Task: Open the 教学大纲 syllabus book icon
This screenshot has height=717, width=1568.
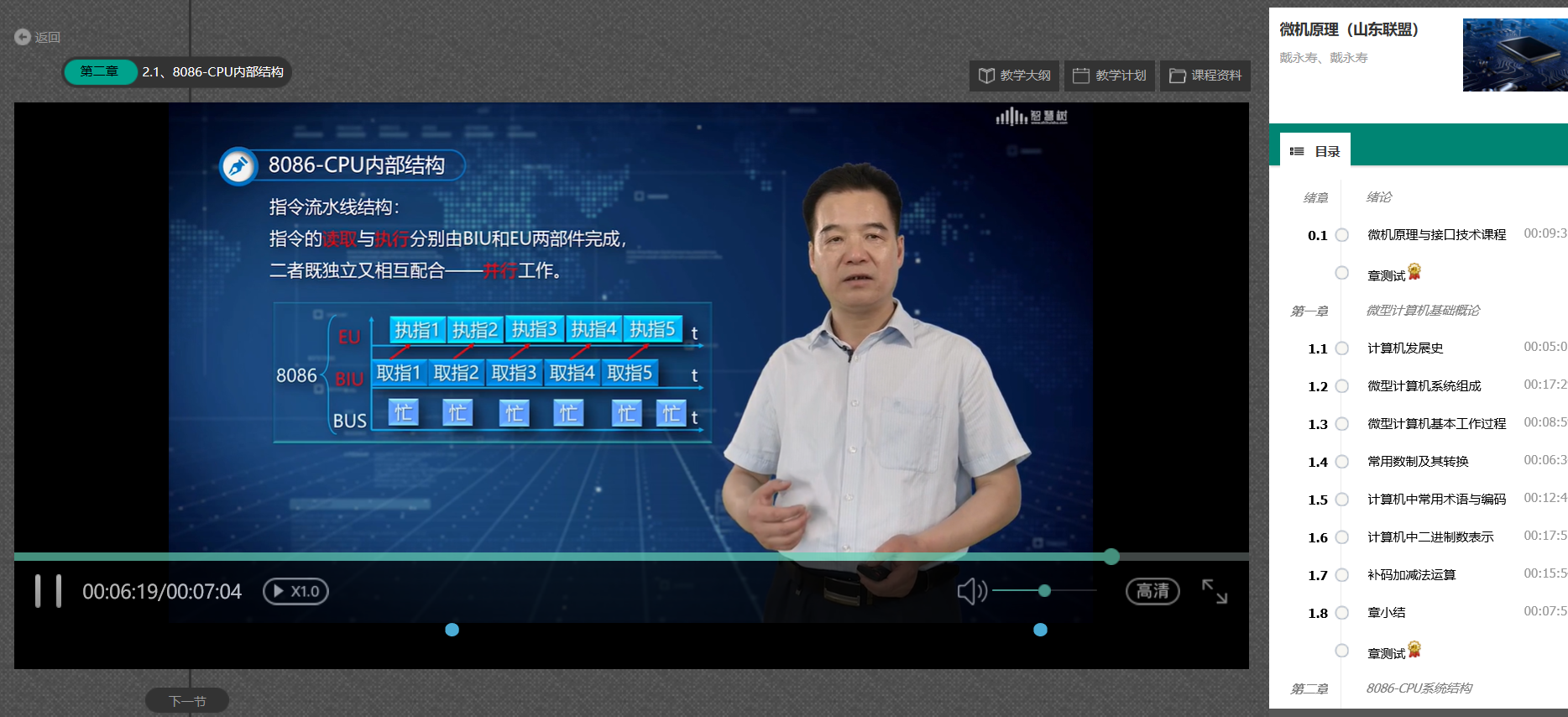Action: tap(987, 76)
